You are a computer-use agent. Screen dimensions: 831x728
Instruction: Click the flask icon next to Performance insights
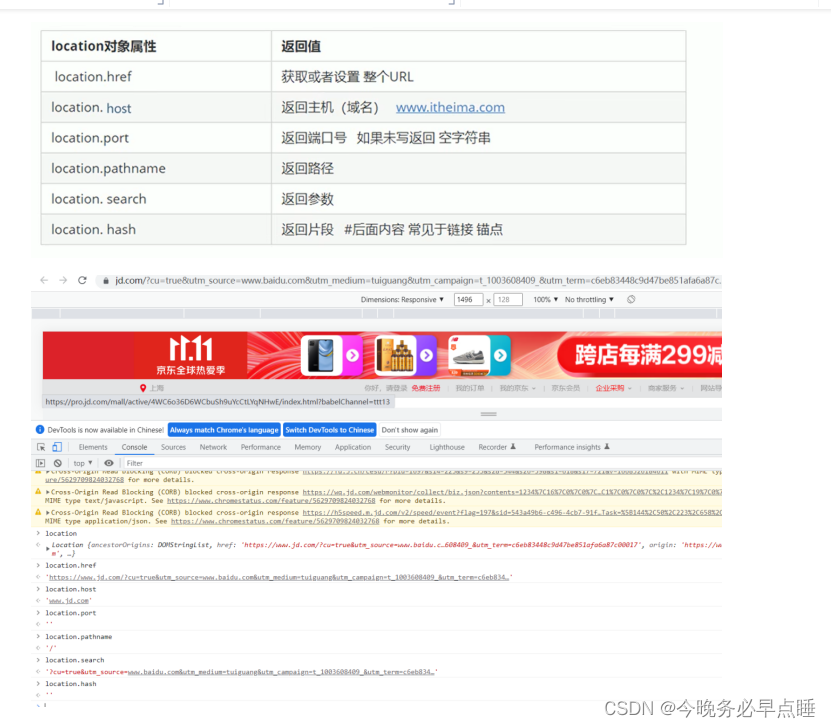(x=607, y=447)
